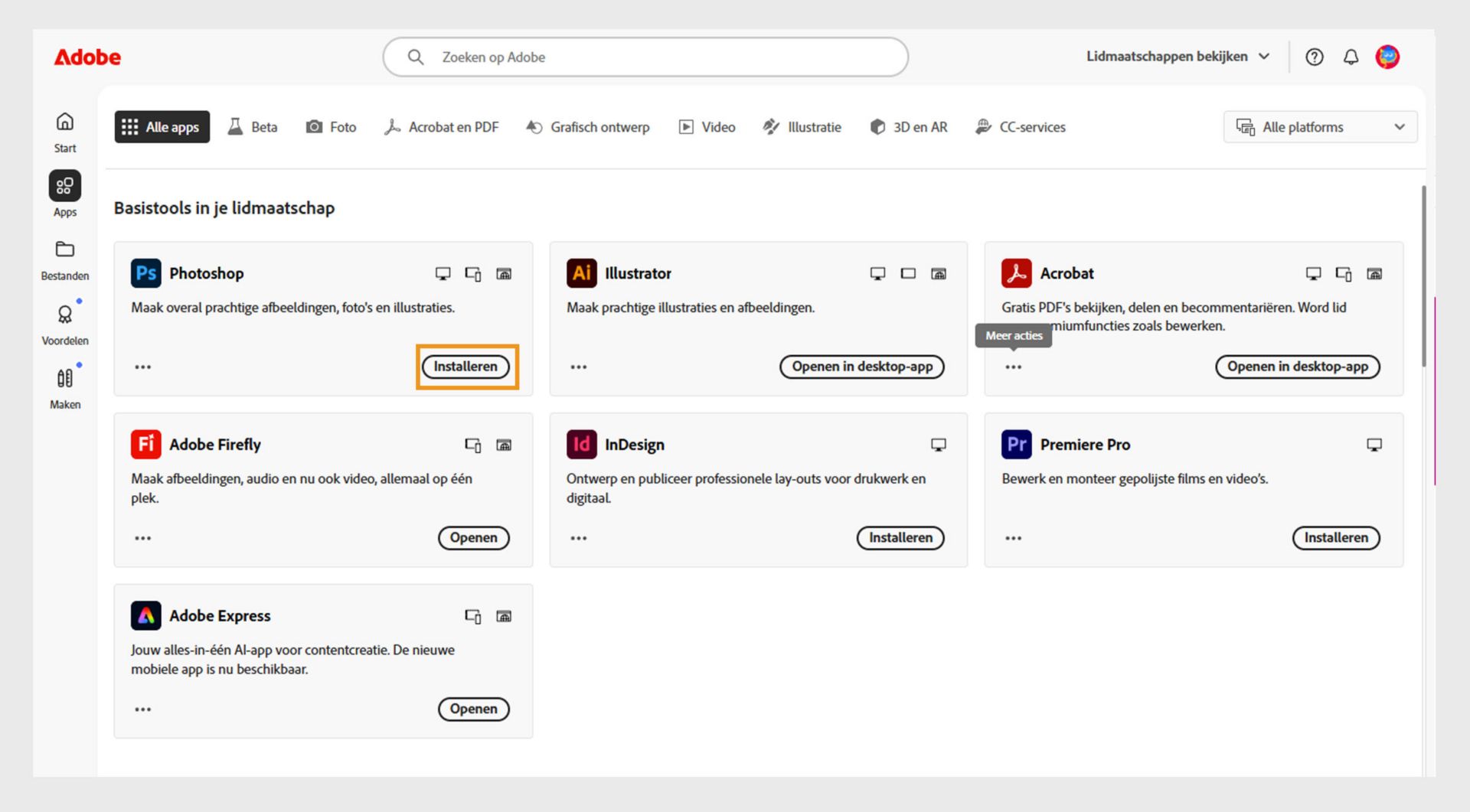
Task: Open the notifications bell
Action: 1351,57
